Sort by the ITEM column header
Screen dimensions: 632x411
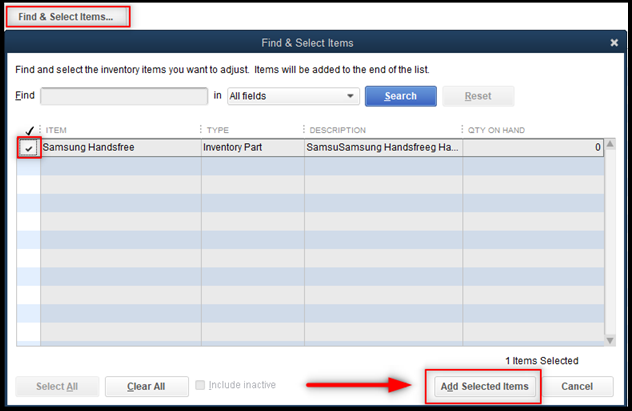click(x=118, y=130)
